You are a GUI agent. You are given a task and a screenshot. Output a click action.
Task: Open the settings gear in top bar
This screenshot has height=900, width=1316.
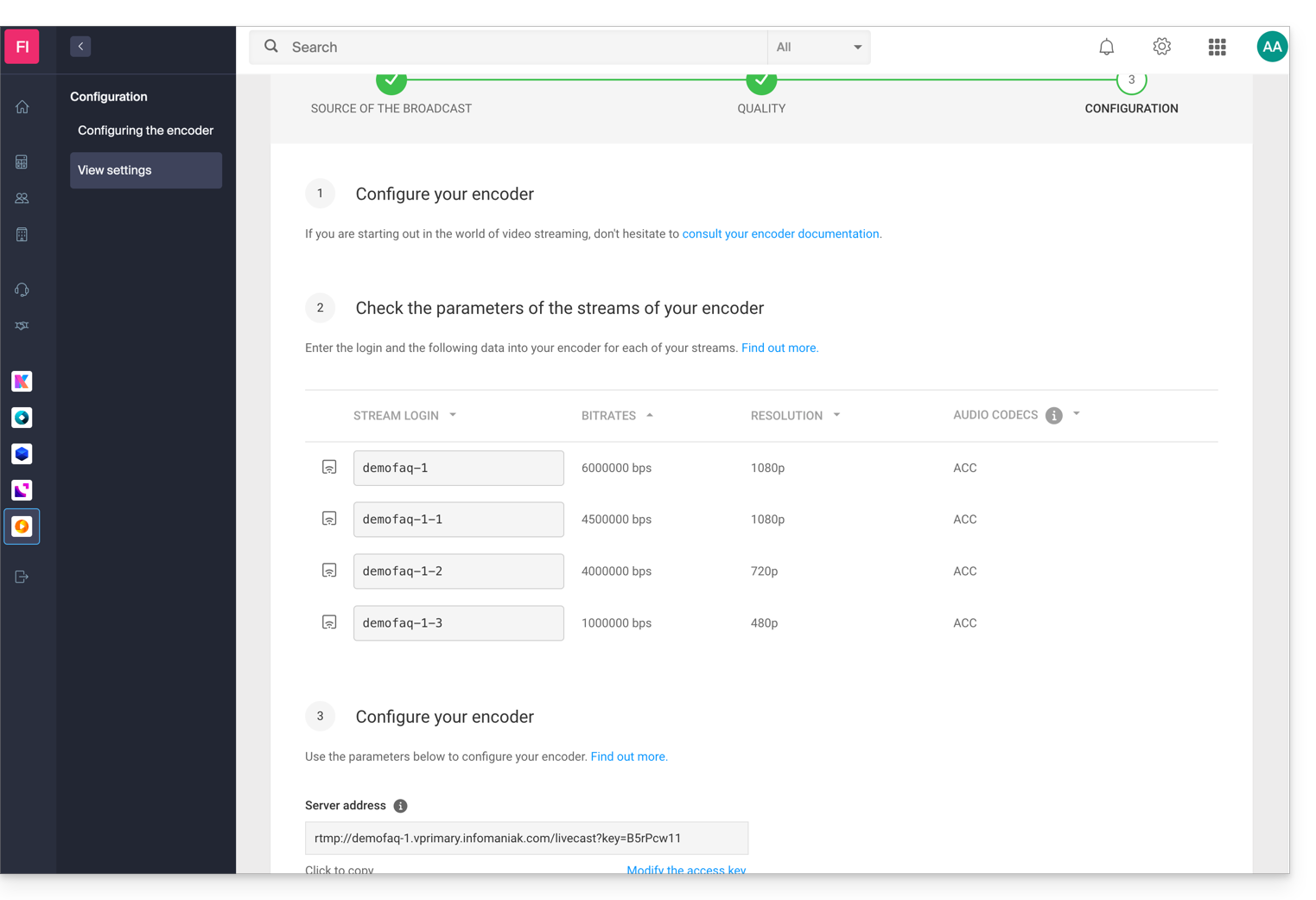pos(1161,47)
